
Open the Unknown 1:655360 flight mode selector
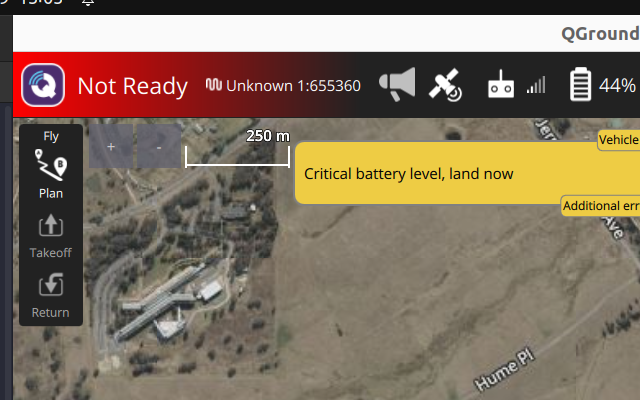click(x=283, y=86)
